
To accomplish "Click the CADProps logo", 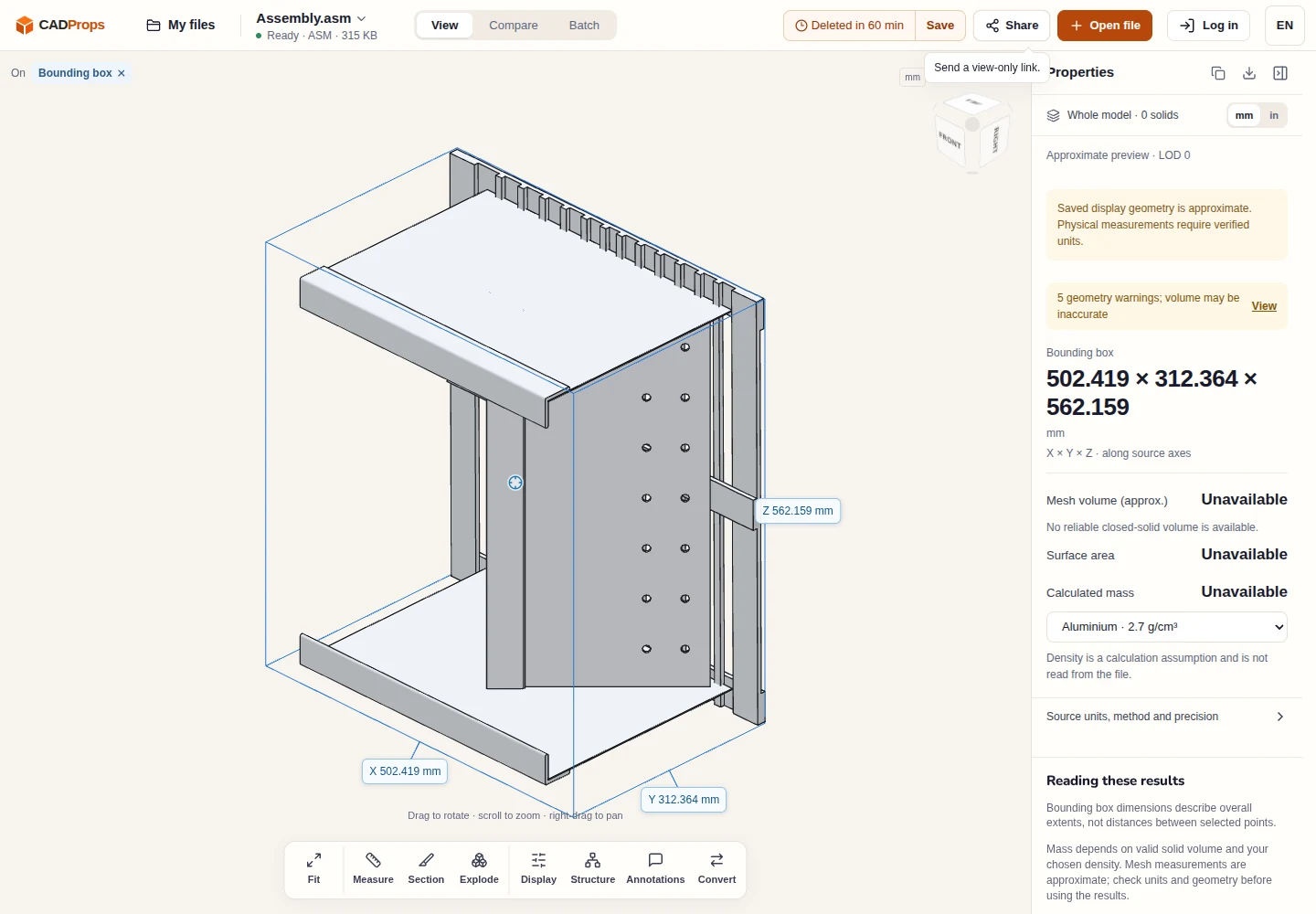I will [60, 25].
